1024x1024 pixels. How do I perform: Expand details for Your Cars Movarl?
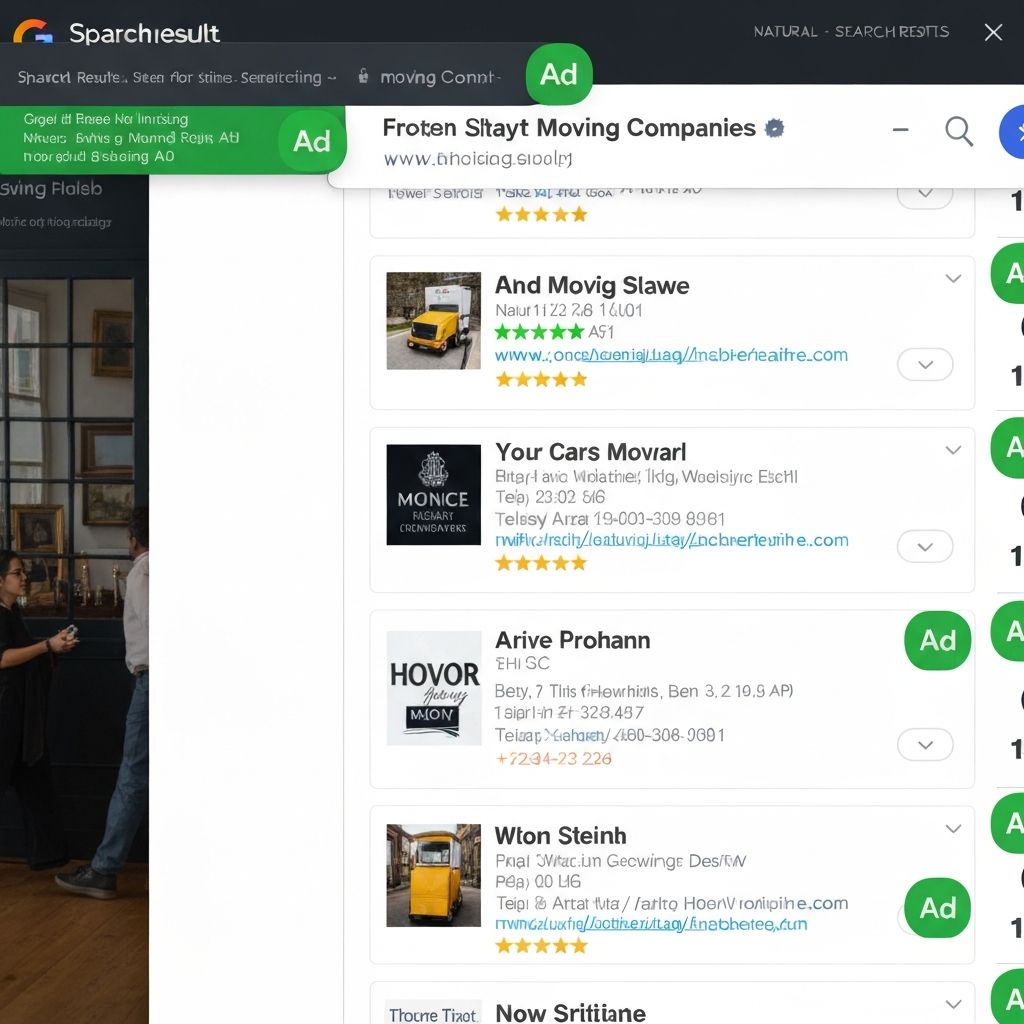[x=925, y=547]
